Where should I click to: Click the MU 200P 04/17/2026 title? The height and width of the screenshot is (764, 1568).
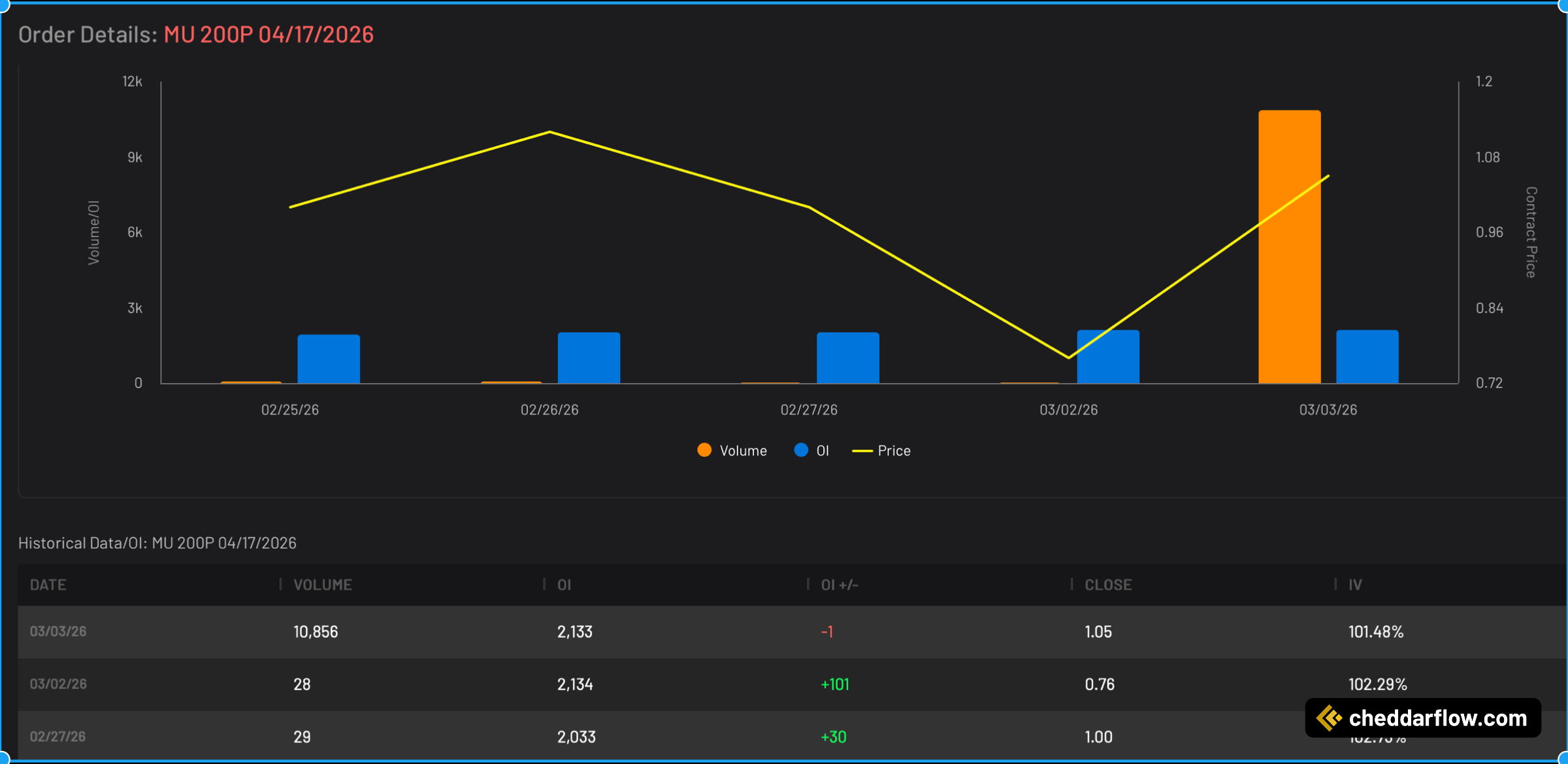269,35
